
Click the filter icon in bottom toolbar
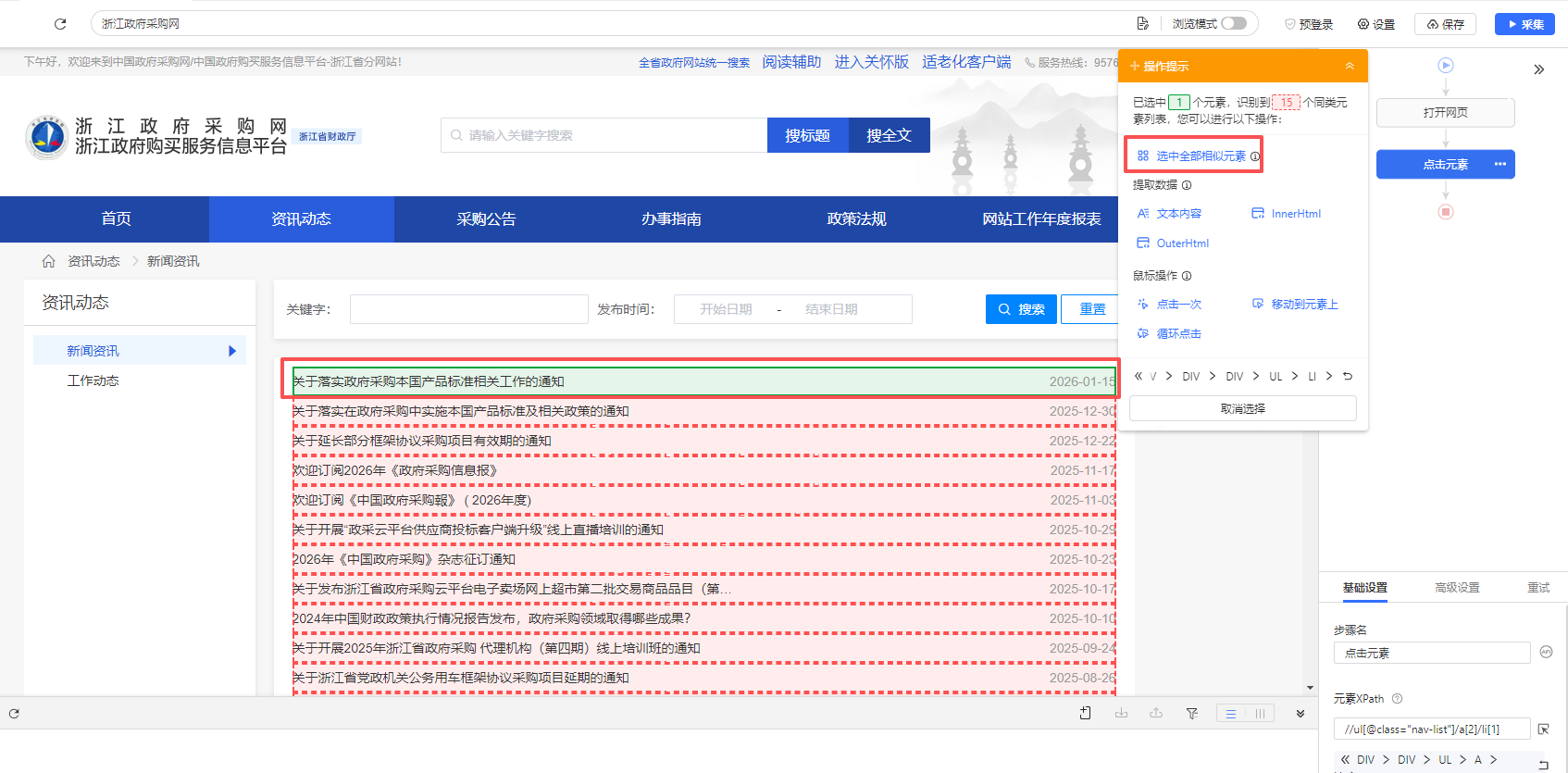(x=1192, y=713)
